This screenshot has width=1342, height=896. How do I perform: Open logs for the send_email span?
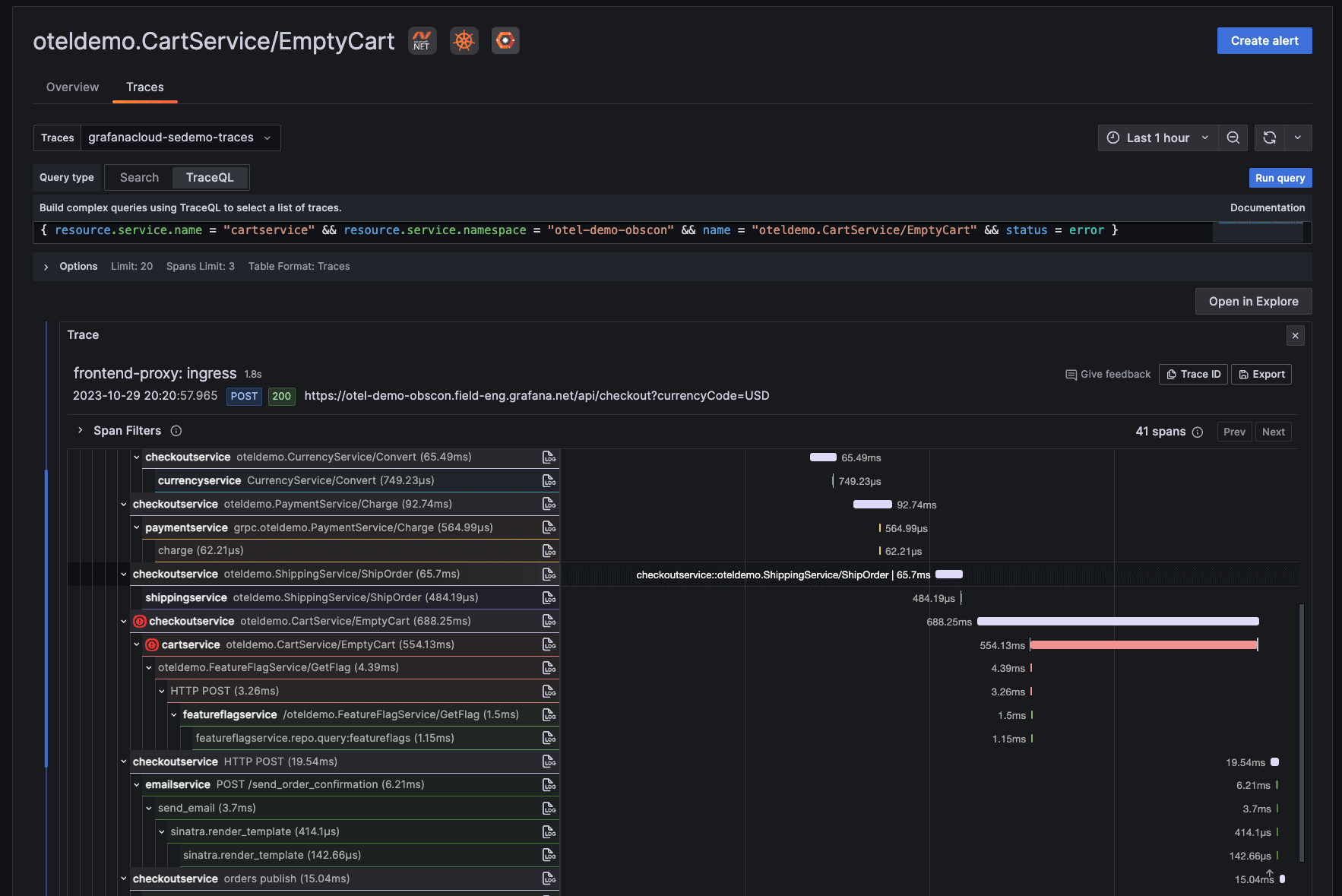549,808
